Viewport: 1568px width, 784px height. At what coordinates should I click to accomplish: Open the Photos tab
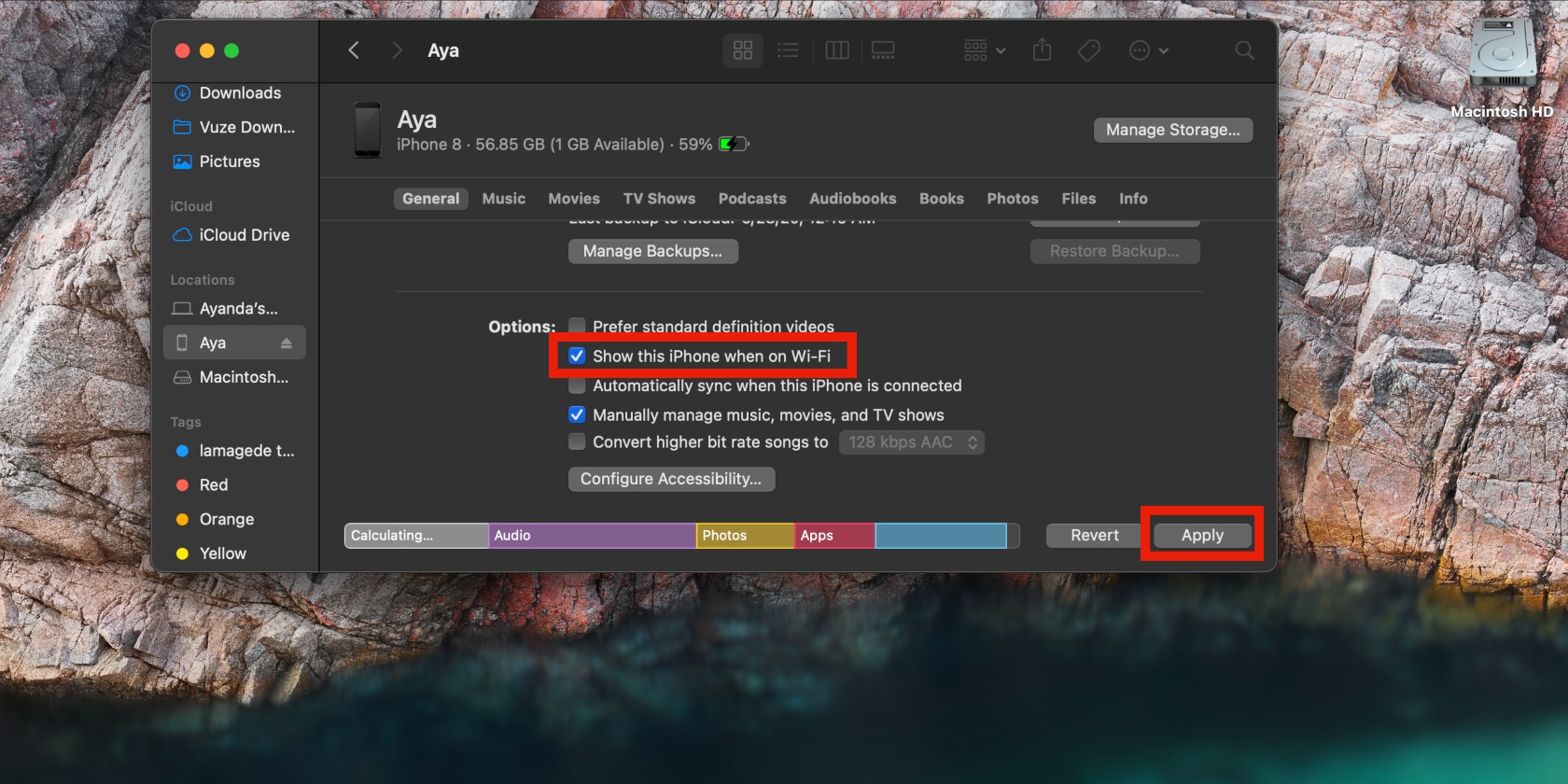tap(1013, 199)
